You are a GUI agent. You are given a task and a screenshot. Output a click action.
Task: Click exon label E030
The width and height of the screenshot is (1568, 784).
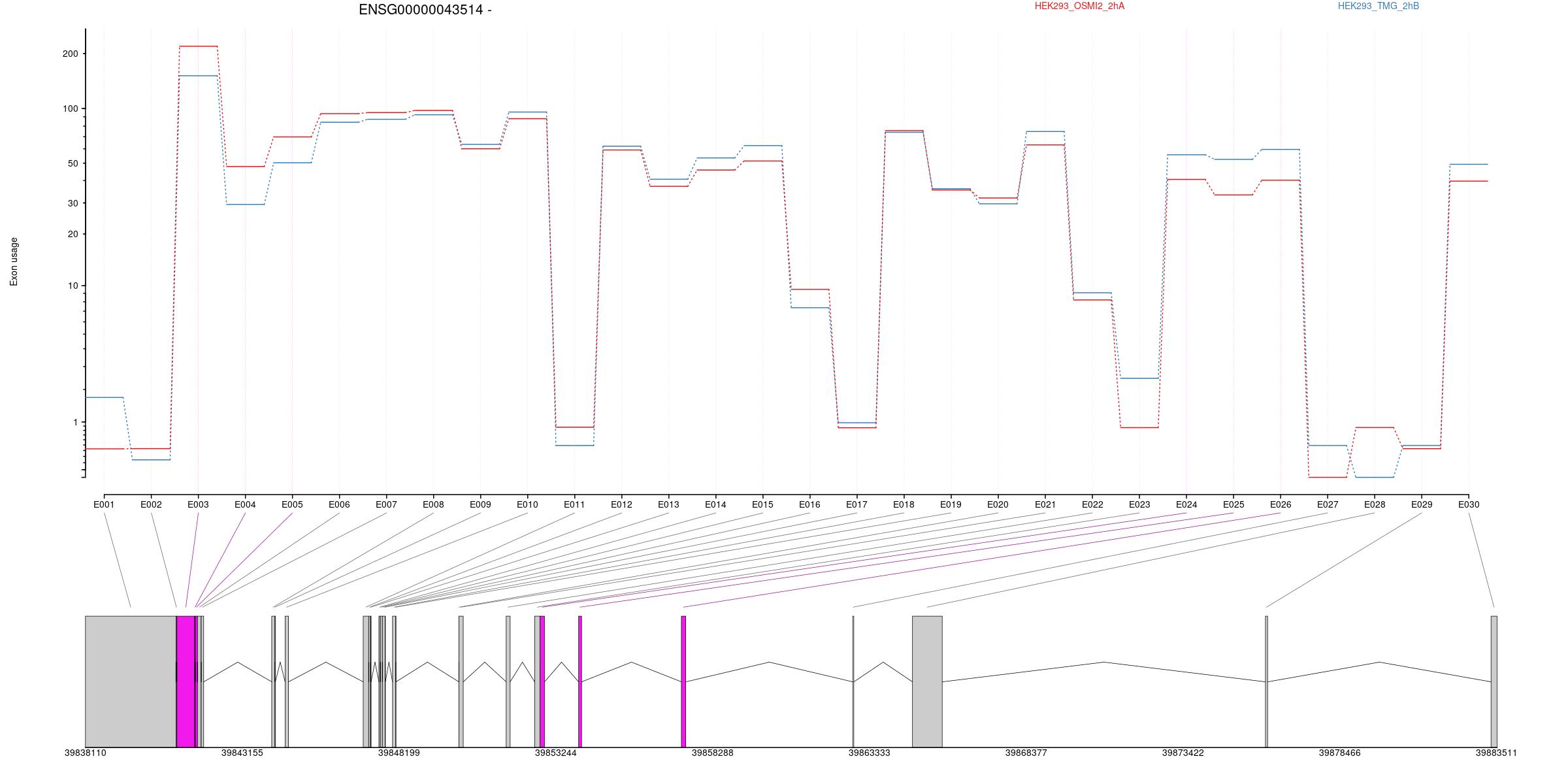(x=1469, y=504)
